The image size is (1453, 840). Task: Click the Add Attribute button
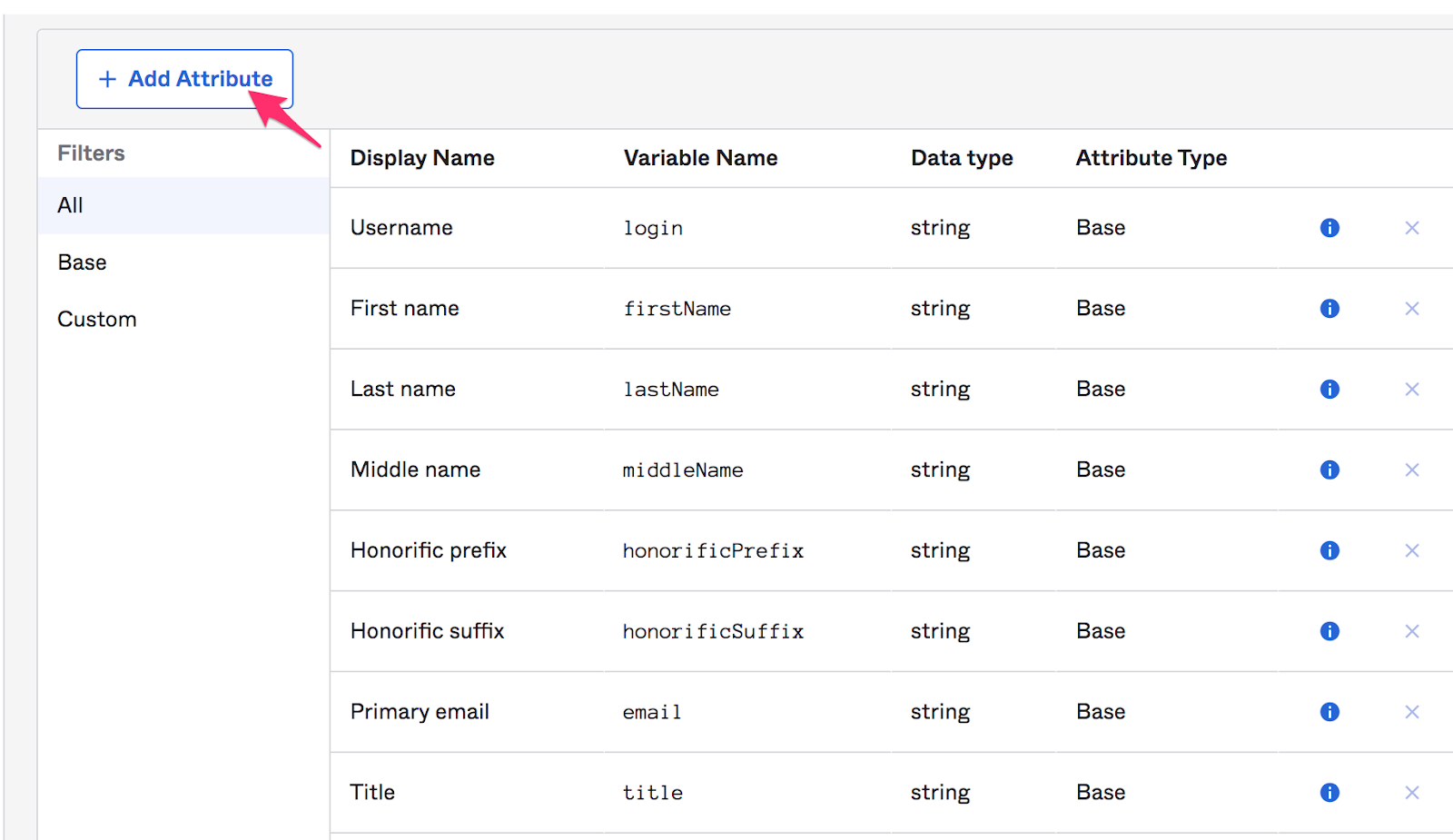click(x=184, y=79)
